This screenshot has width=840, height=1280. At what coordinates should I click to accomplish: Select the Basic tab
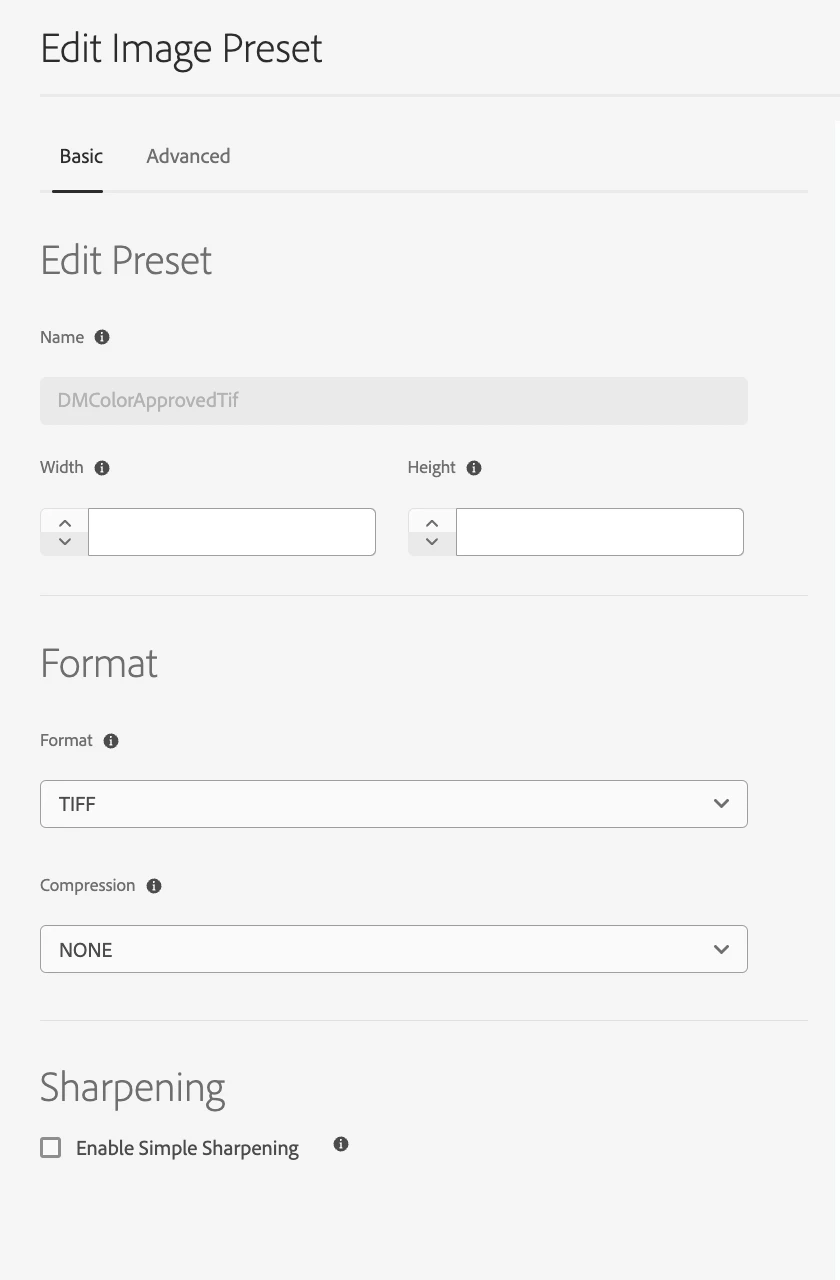[81, 156]
